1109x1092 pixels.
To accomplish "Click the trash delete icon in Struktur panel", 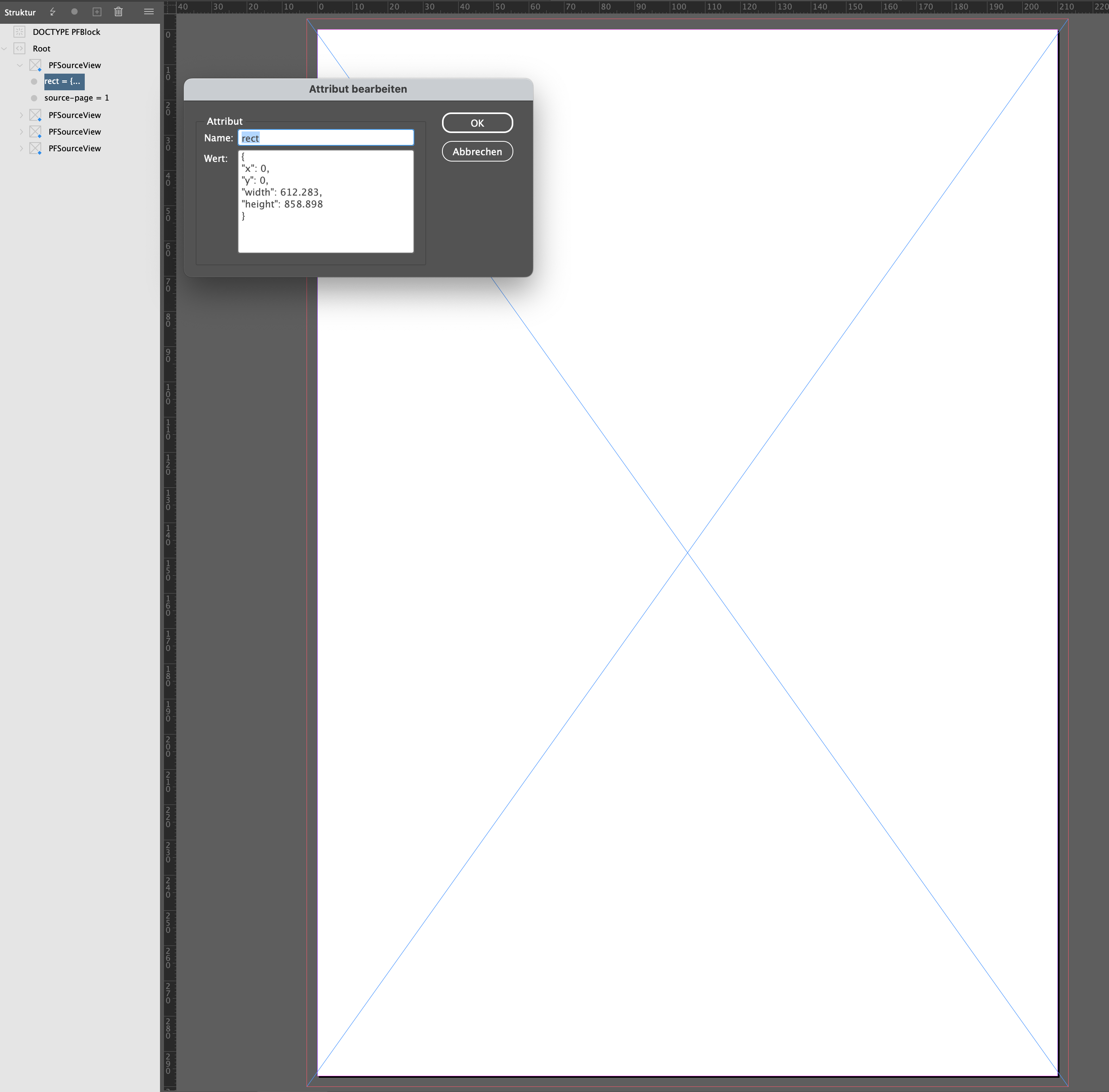I will click(x=118, y=11).
